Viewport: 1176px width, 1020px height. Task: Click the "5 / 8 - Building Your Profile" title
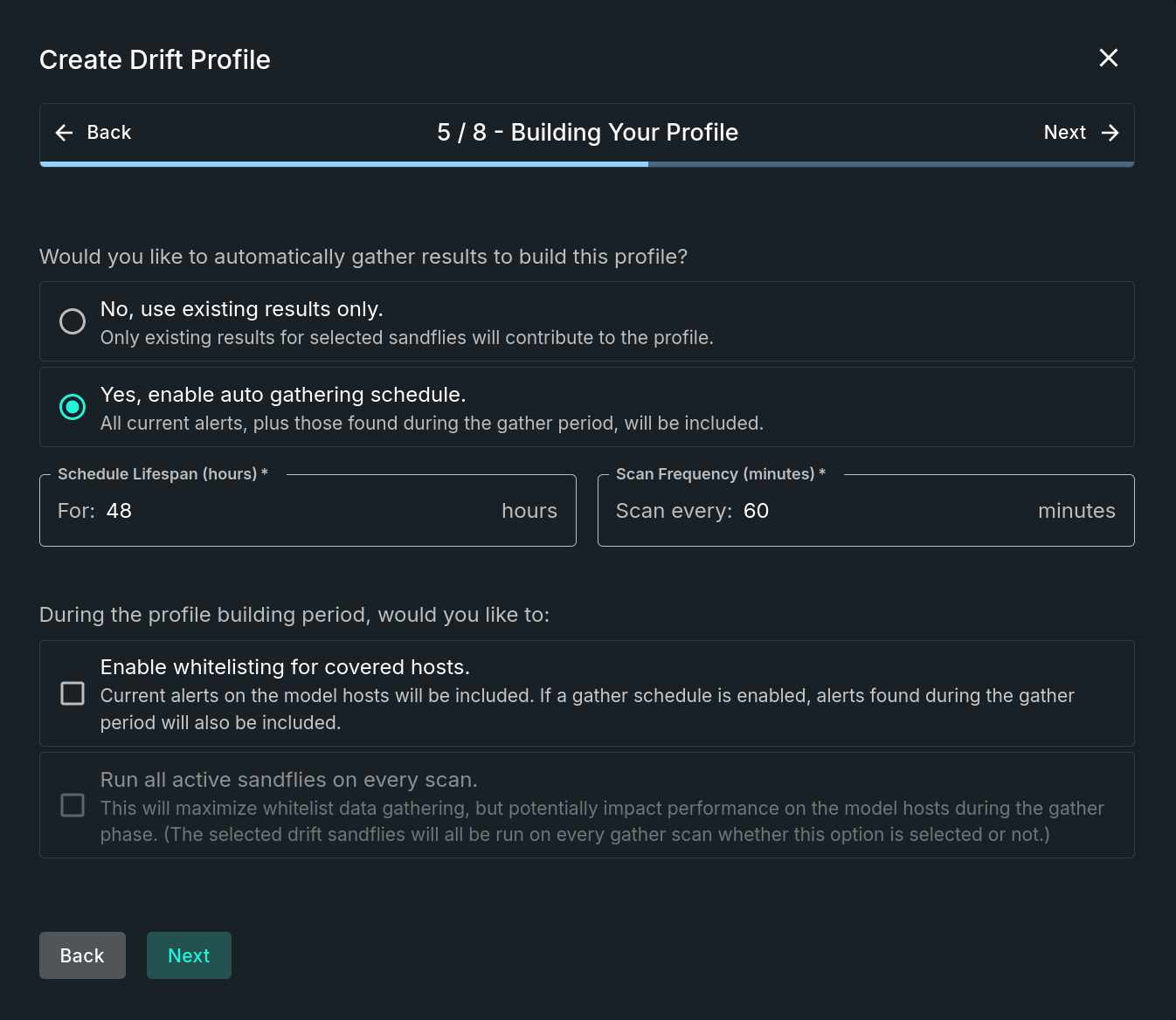point(587,132)
